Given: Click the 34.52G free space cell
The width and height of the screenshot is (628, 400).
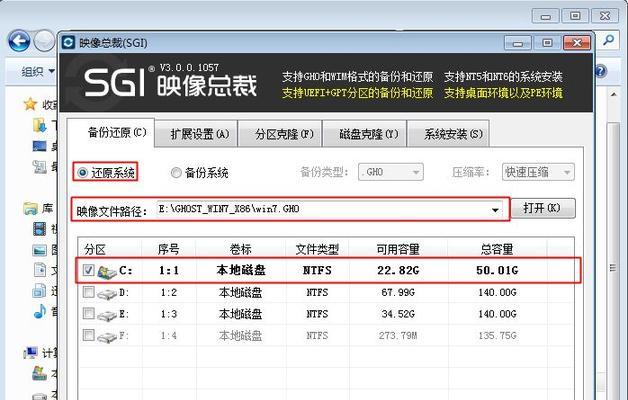Looking at the screenshot, I should click(398, 314).
